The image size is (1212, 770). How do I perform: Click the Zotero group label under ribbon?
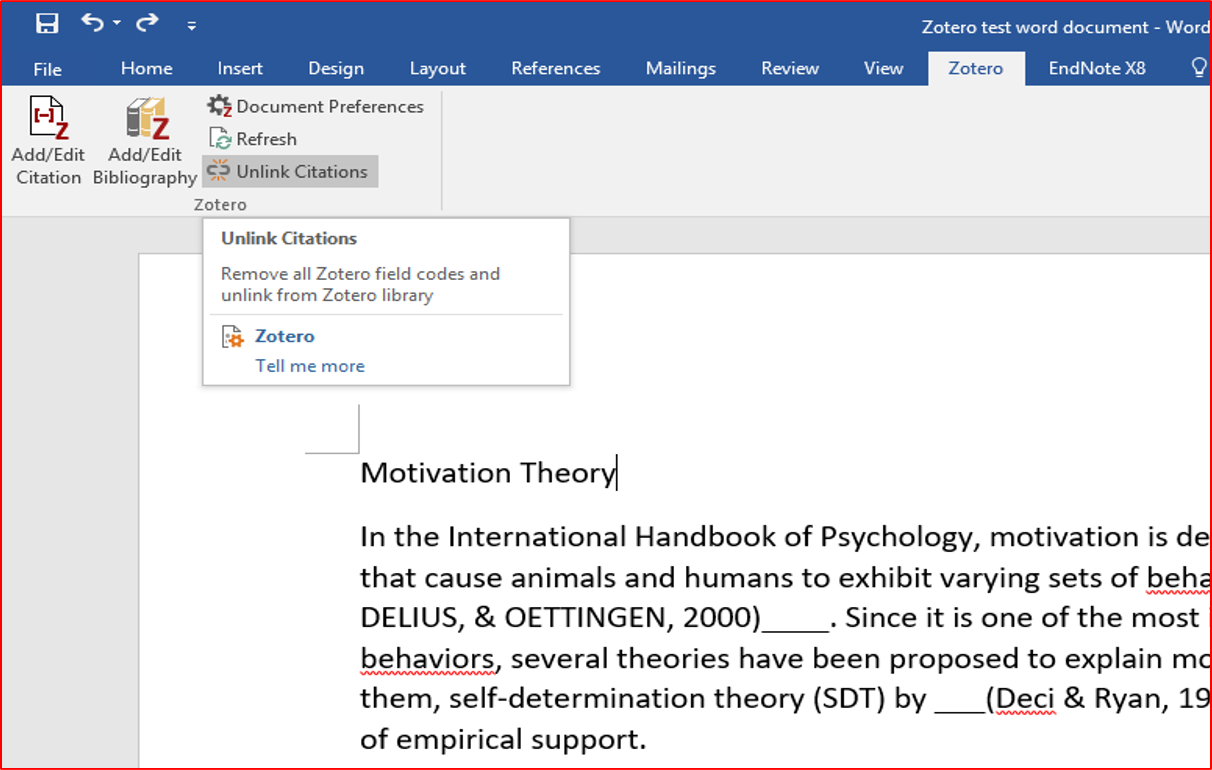tap(220, 204)
